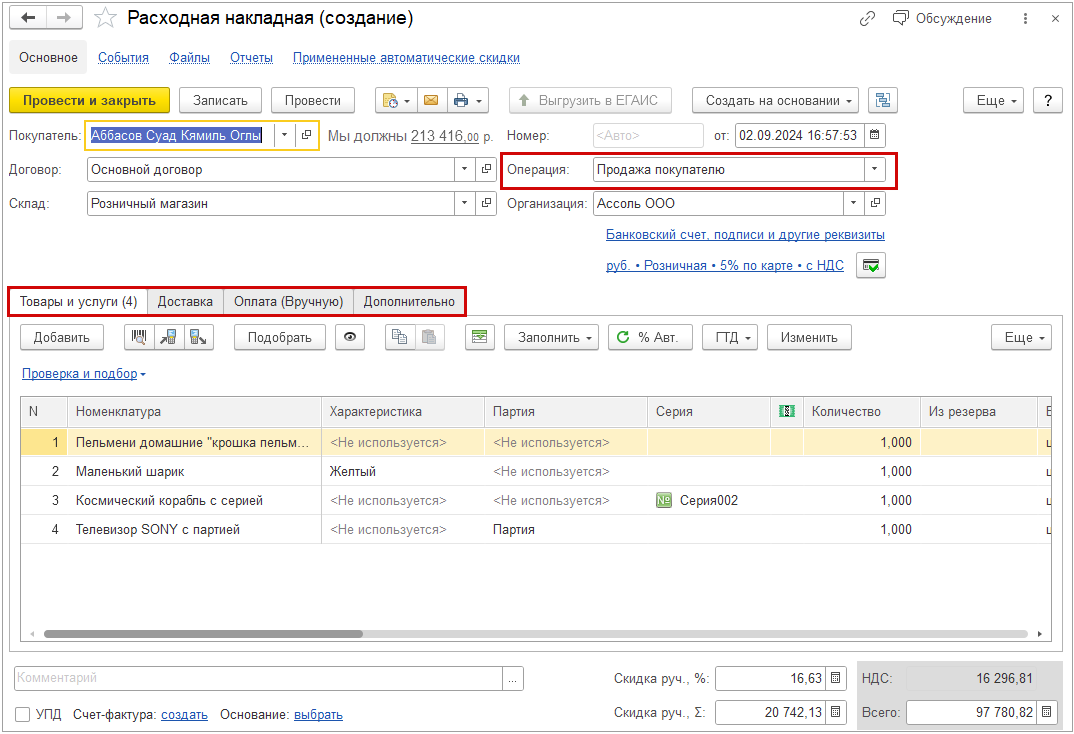Switch to Основное section
The image size is (1074, 734).
(x=48, y=58)
